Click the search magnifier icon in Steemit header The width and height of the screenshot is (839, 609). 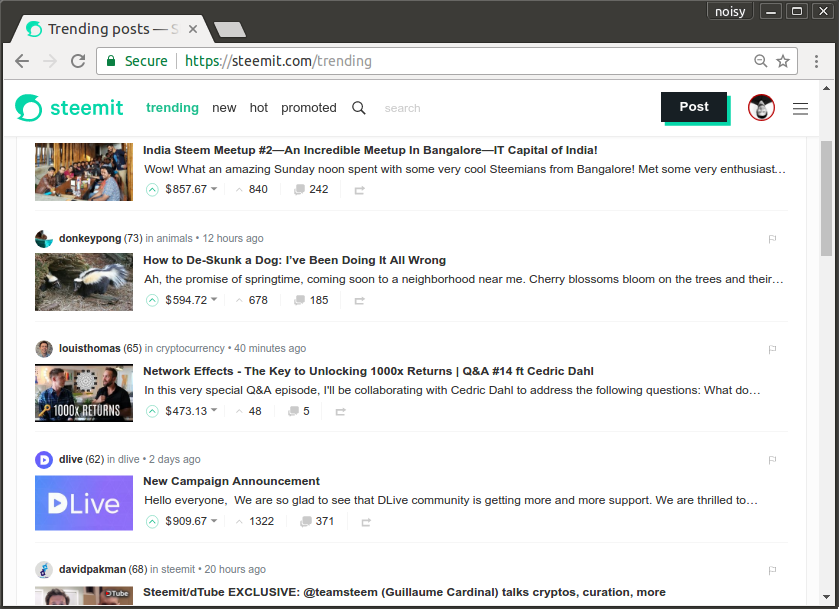point(359,108)
